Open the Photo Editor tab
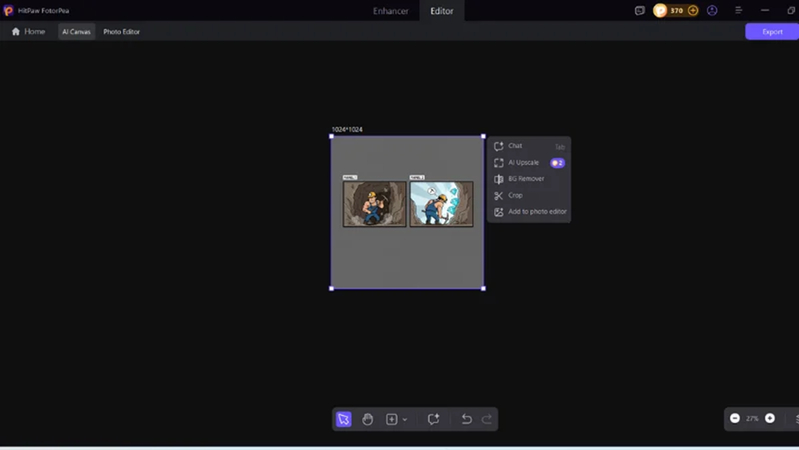 [121, 32]
